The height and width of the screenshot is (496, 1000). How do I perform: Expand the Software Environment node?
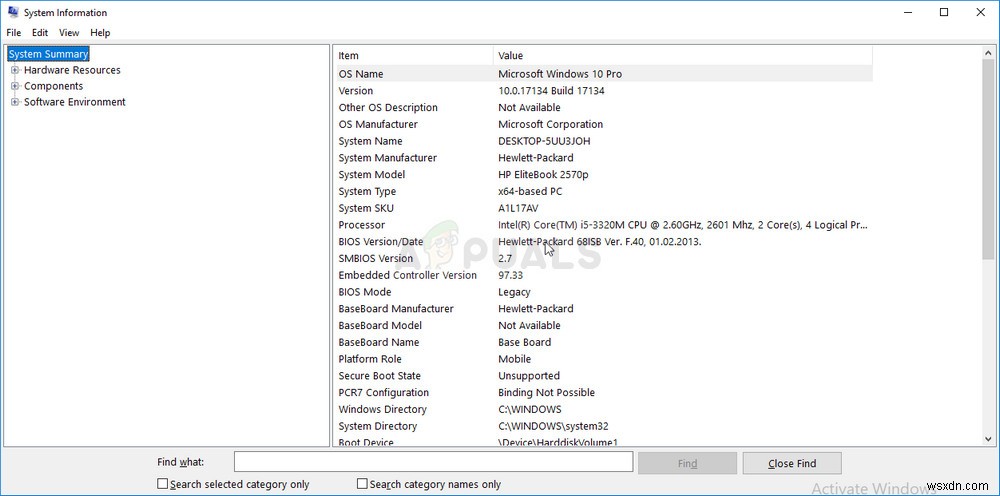point(15,102)
